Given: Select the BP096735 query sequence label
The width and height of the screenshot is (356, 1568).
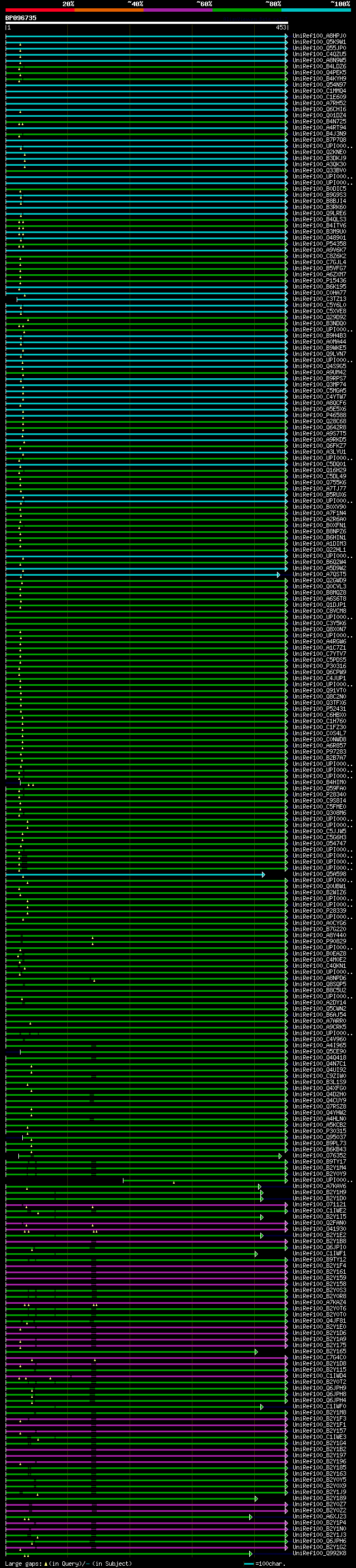Looking at the screenshot, I should [x=21, y=18].
